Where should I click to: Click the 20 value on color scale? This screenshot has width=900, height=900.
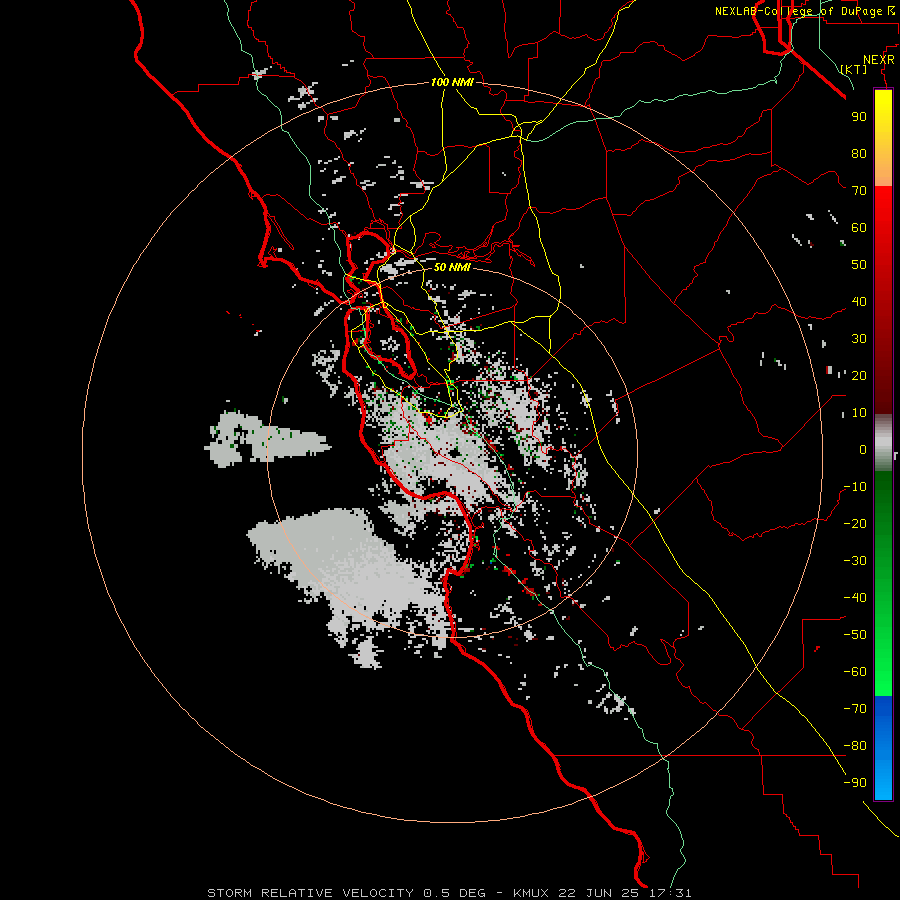pyautogui.click(x=859, y=376)
